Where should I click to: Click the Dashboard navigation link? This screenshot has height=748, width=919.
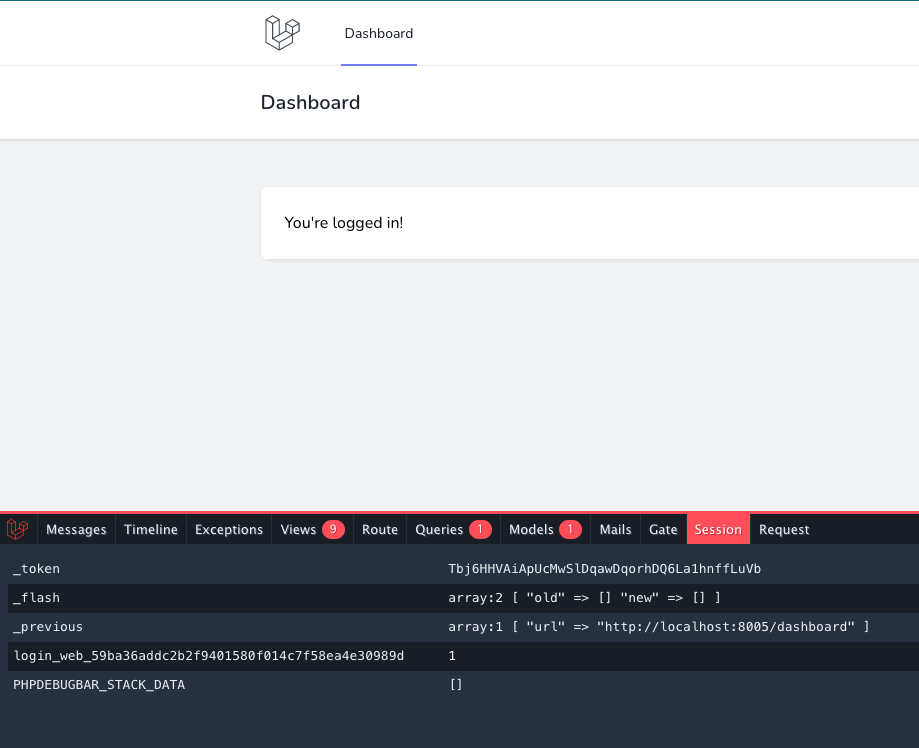pyautogui.click(x=378, y=33)
